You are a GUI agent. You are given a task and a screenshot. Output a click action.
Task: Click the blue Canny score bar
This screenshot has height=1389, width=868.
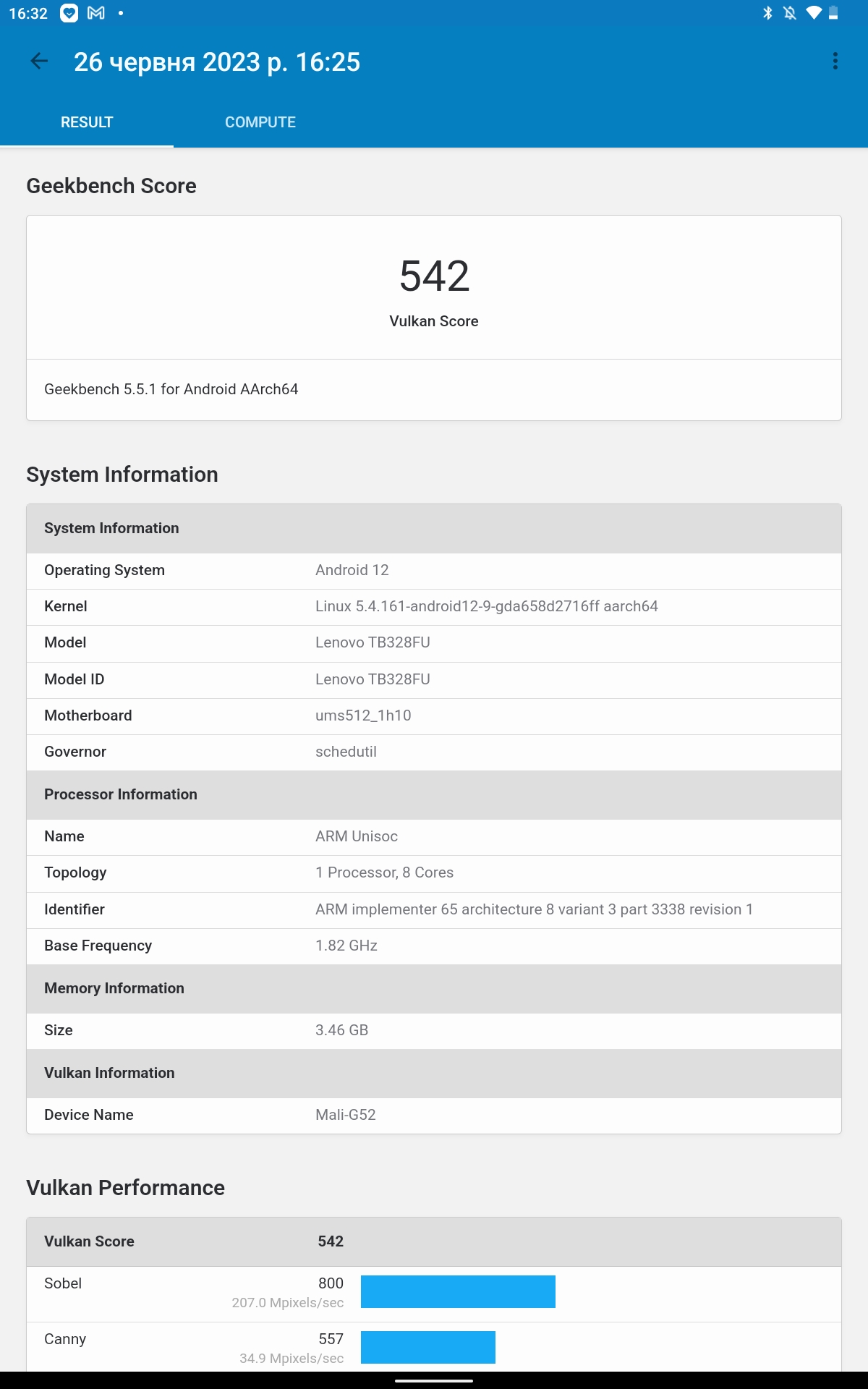(427, 1347)
